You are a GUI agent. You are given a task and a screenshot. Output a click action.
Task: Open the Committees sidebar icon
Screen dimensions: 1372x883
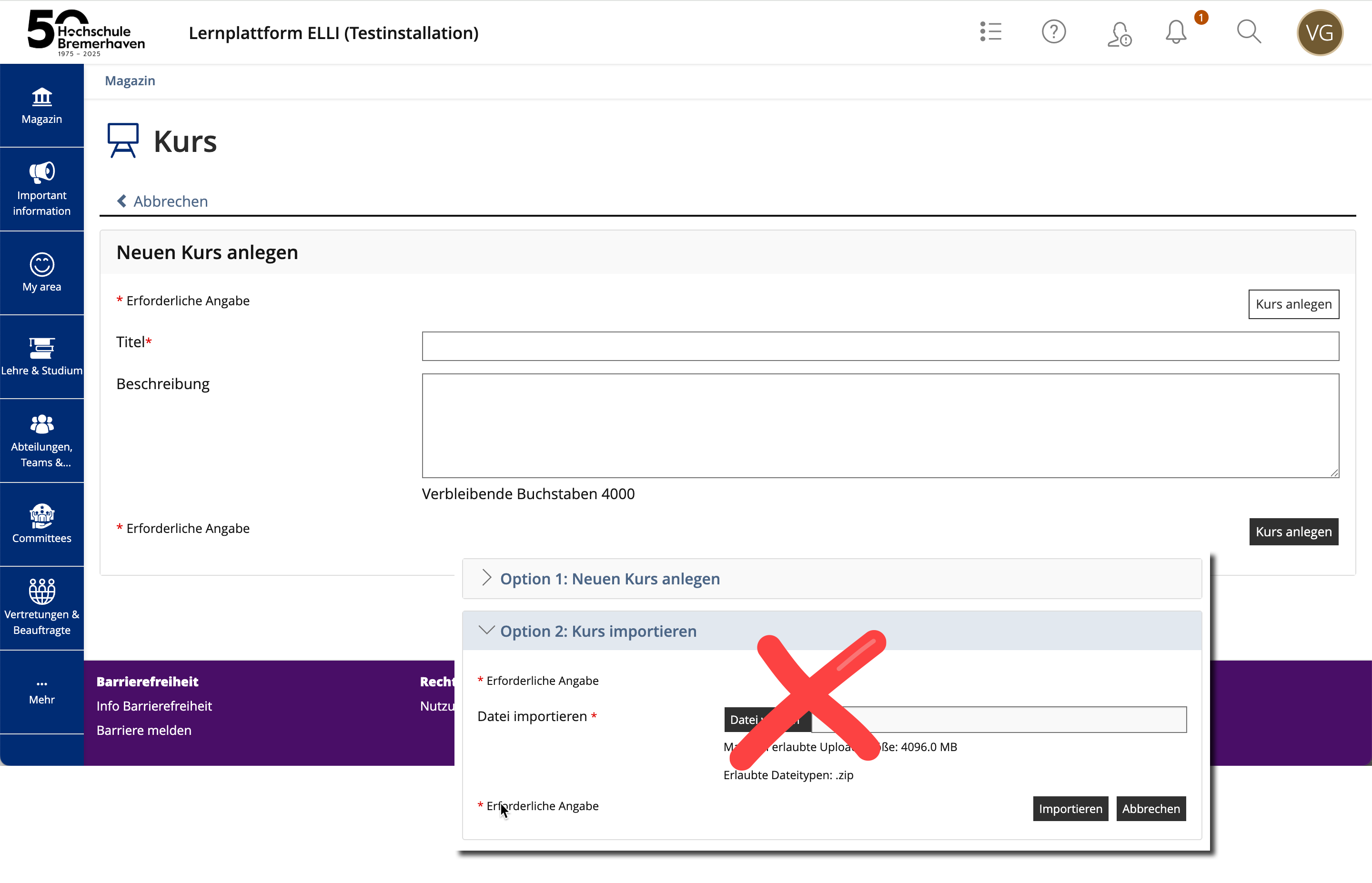coord(41,516)
